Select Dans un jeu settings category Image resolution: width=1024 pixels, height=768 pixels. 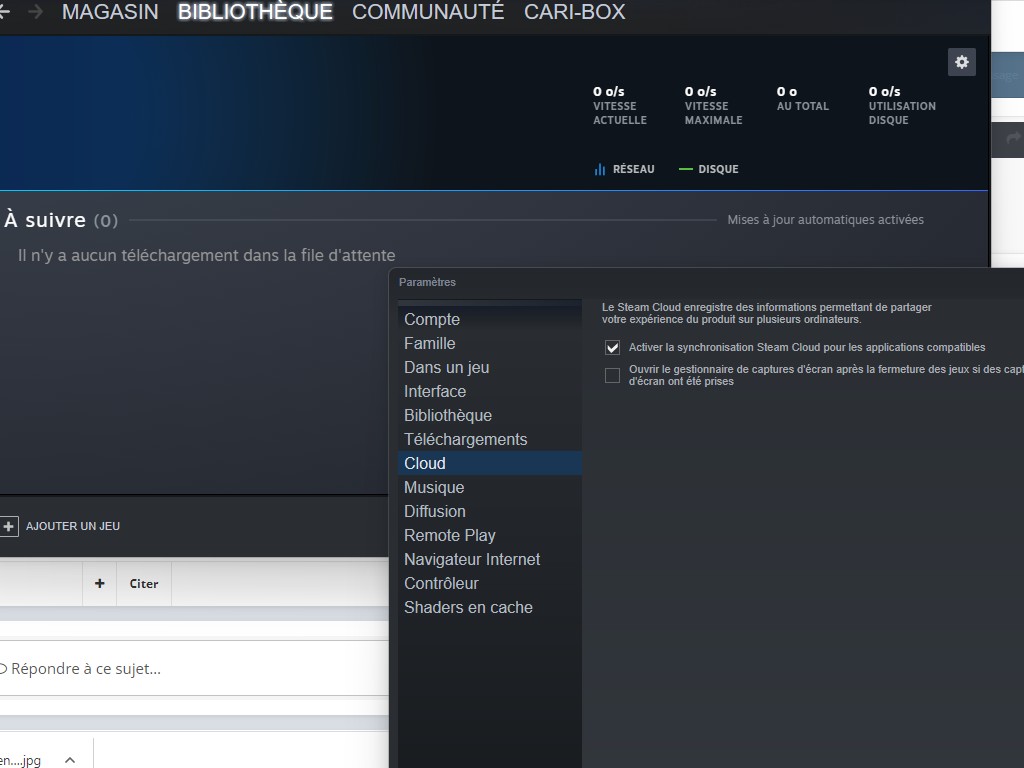click(x=489, y=368)
